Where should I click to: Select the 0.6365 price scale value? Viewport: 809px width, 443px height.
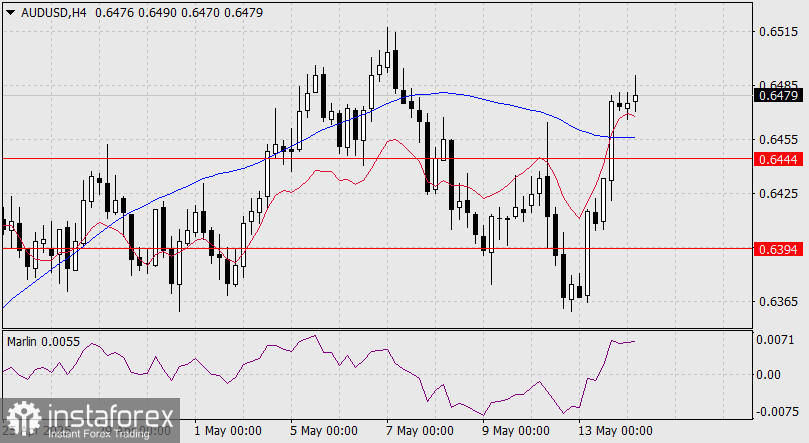(x=778, y=302)
